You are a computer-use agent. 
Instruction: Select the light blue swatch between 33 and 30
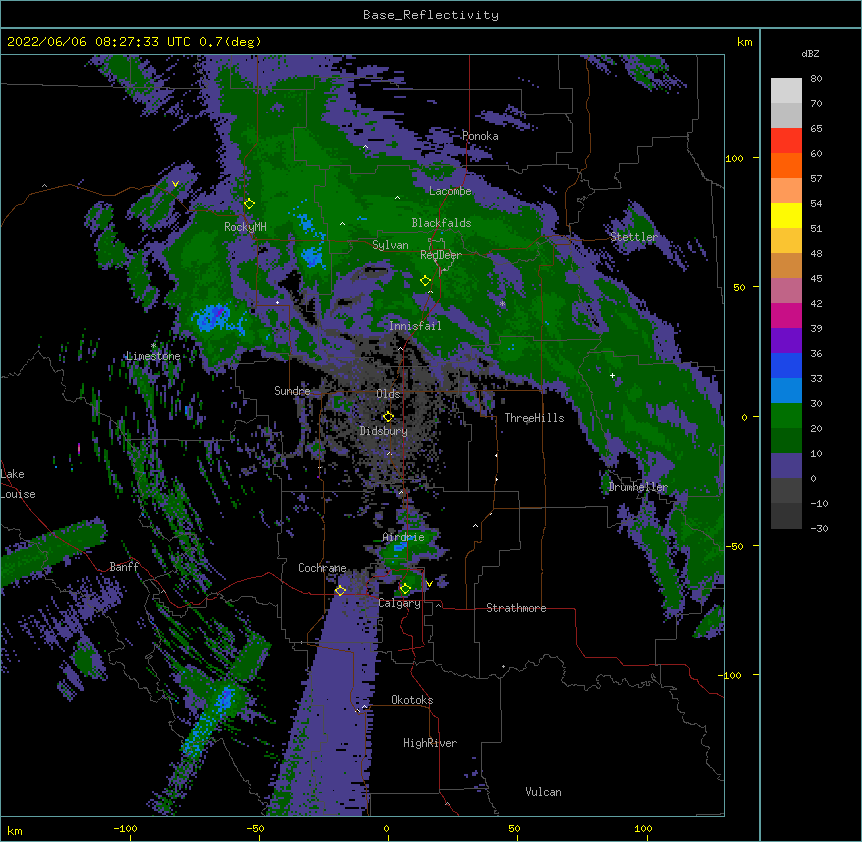[786, 391]
